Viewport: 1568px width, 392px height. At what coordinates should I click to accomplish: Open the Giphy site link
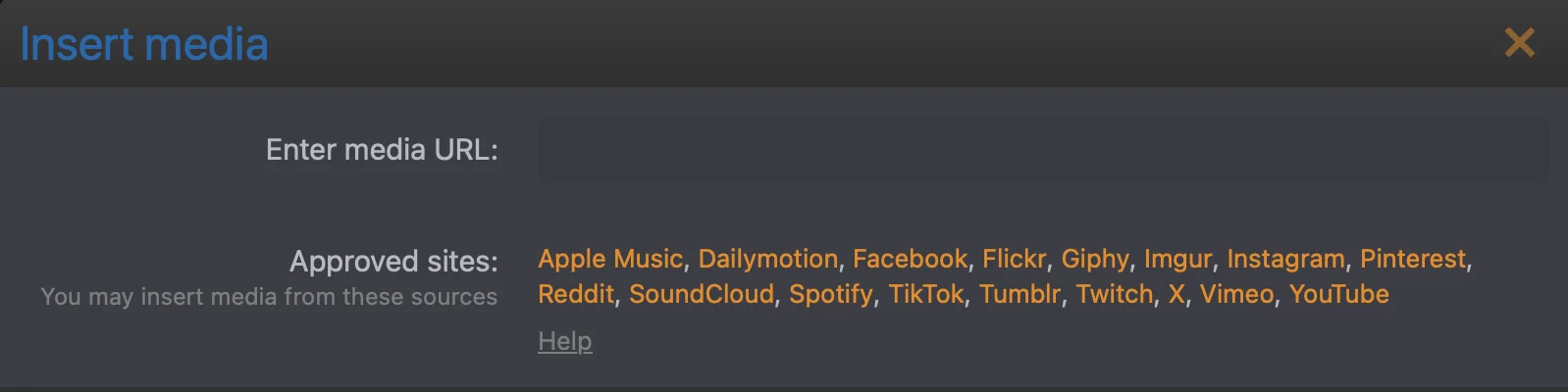[1094, 259]
